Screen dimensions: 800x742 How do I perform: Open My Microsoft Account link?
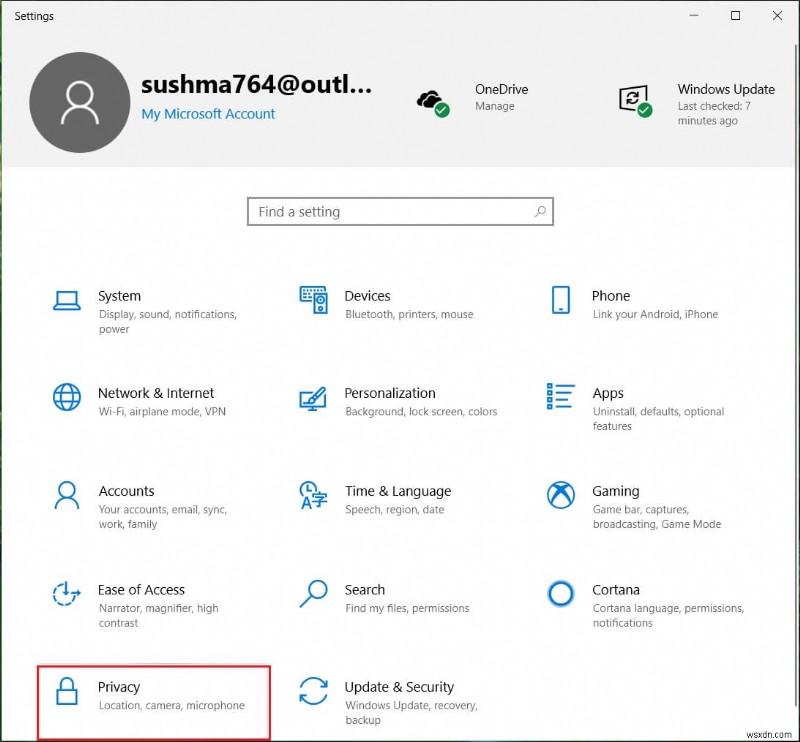(x=208, y=114)
